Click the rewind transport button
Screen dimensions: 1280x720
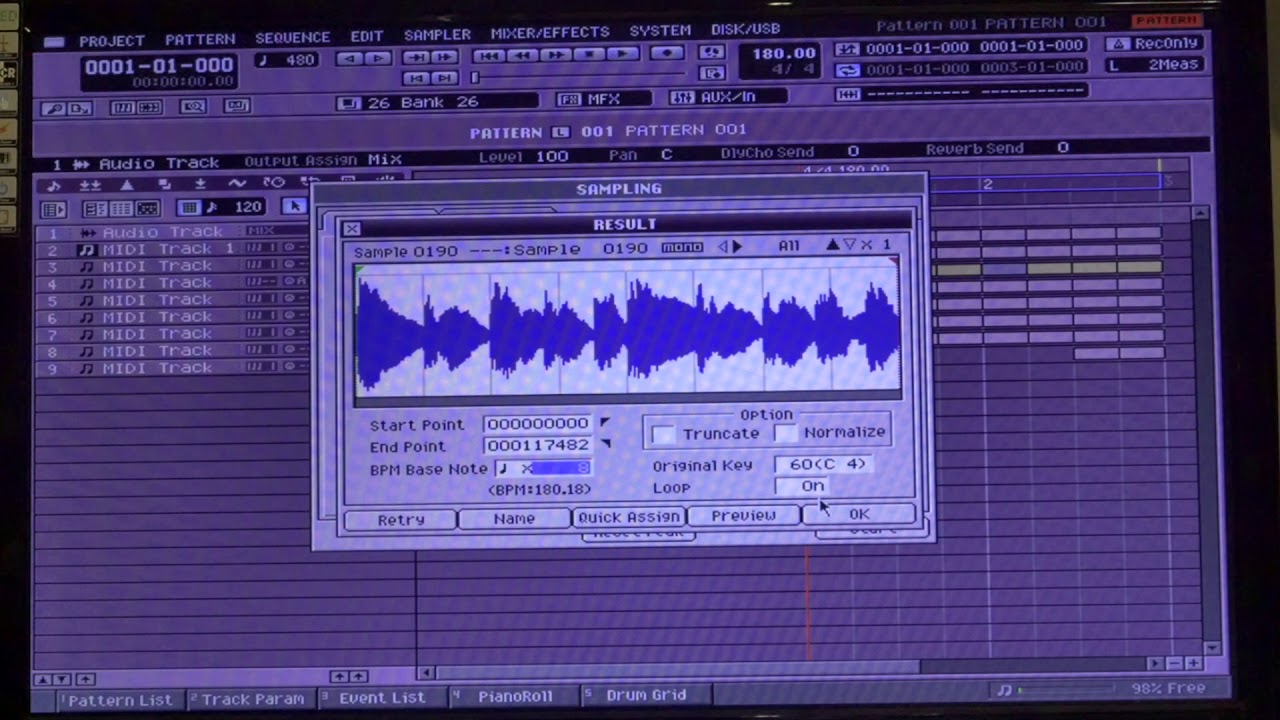point(522,55)
